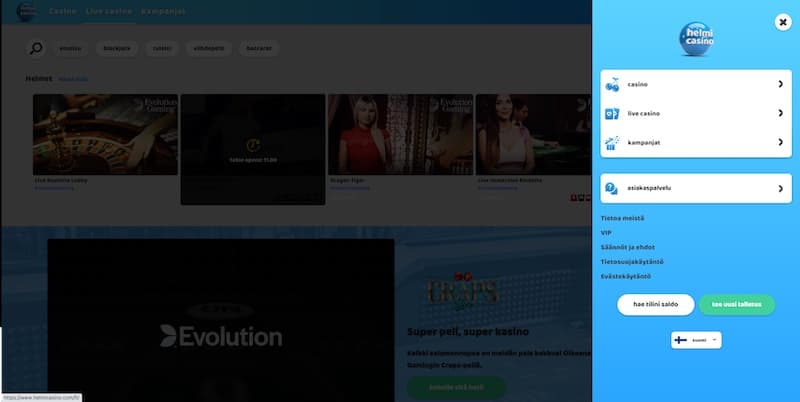Screen dimensions: 800x402
Task: Click the Evolution video panel
Action: point(221,320)
